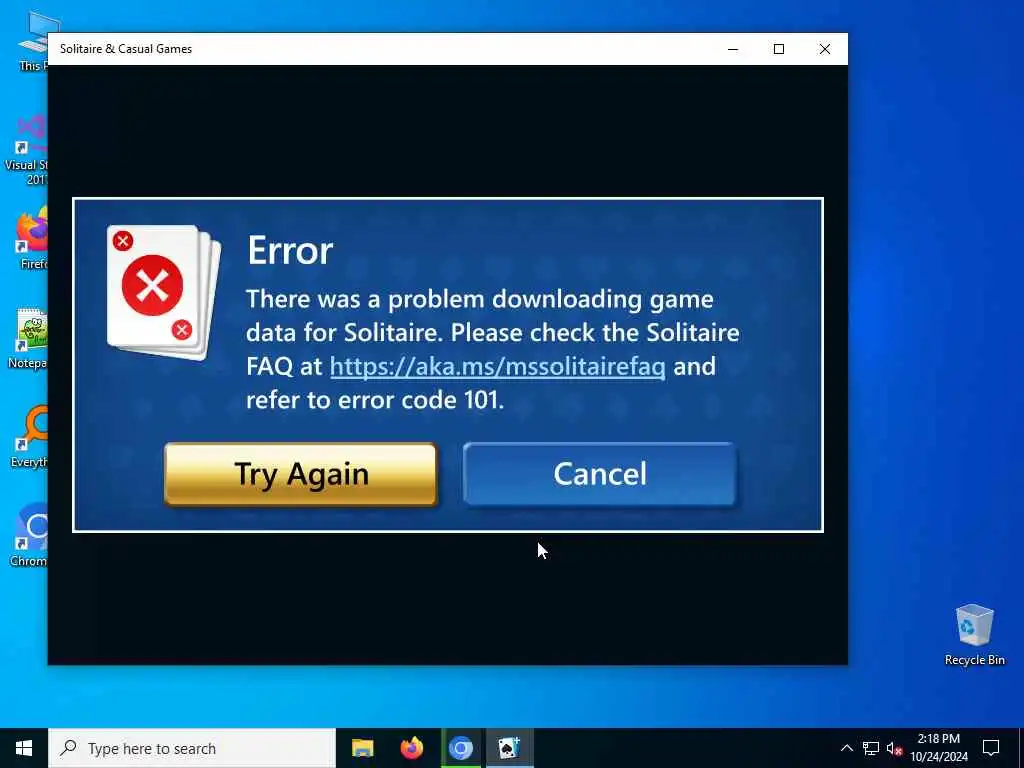Click the Error heading text

290,250
